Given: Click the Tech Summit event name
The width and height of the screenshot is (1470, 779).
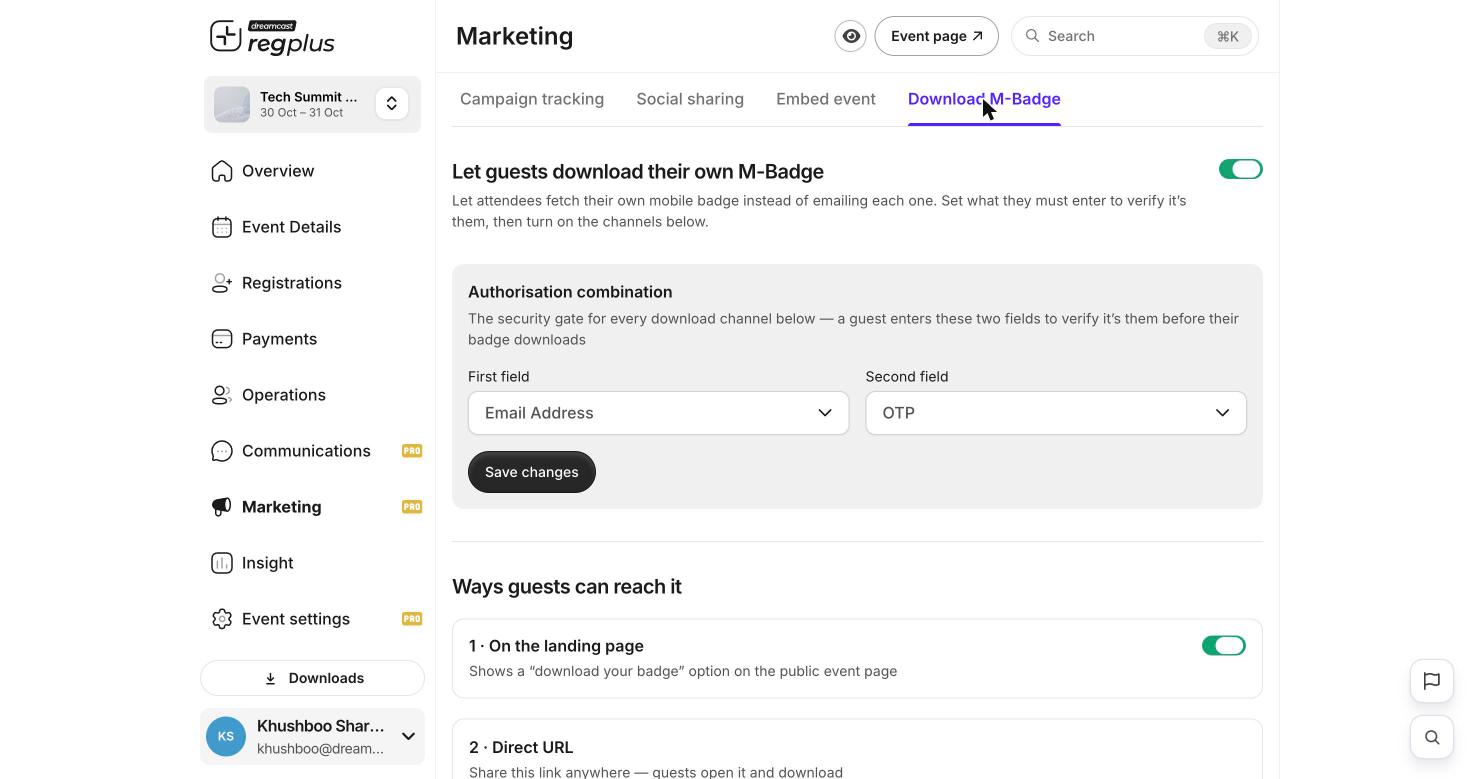Looking at the screenshot, I should point(308,97).
